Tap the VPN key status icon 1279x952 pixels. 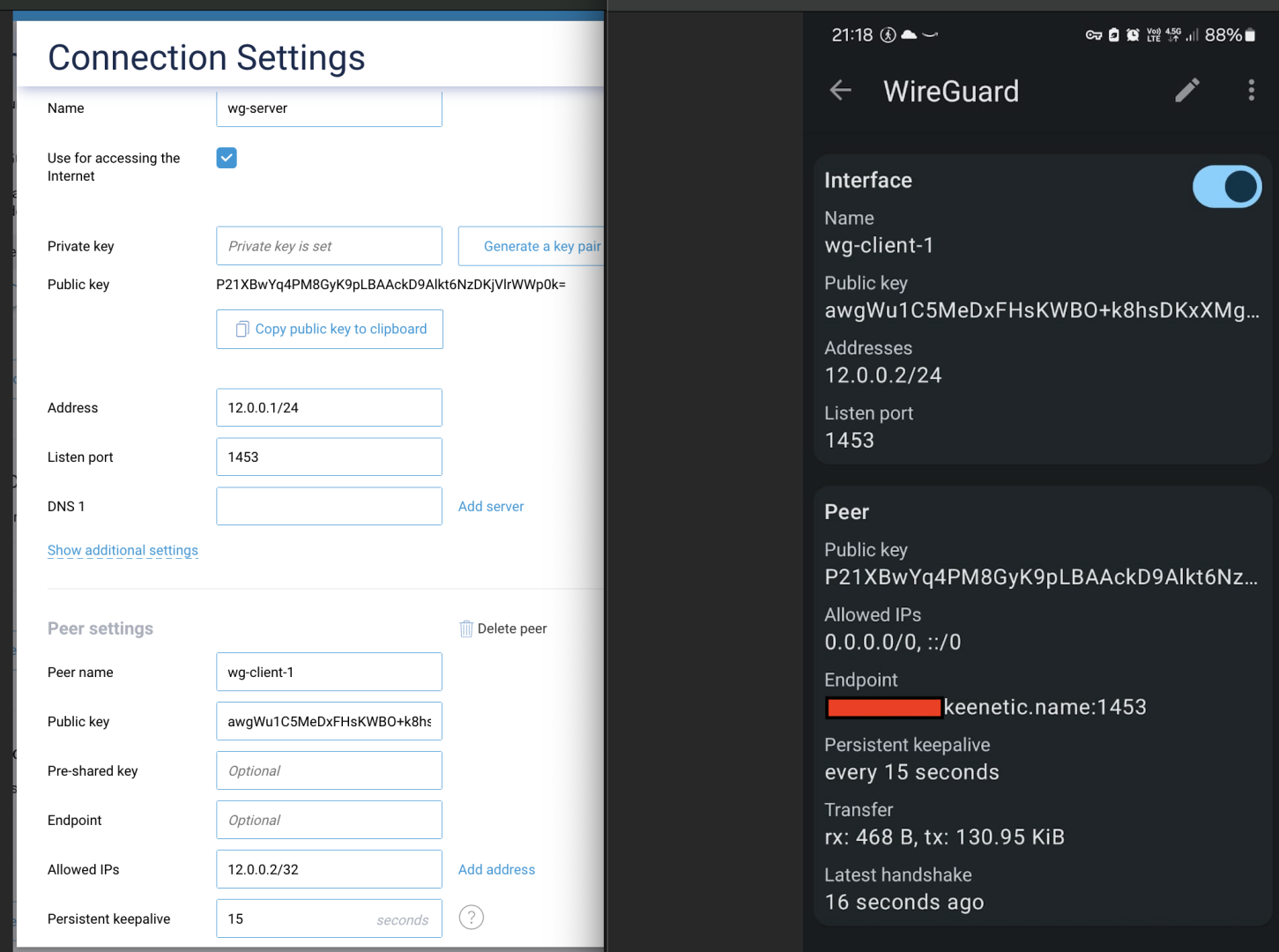click(x=1093, y=35)
